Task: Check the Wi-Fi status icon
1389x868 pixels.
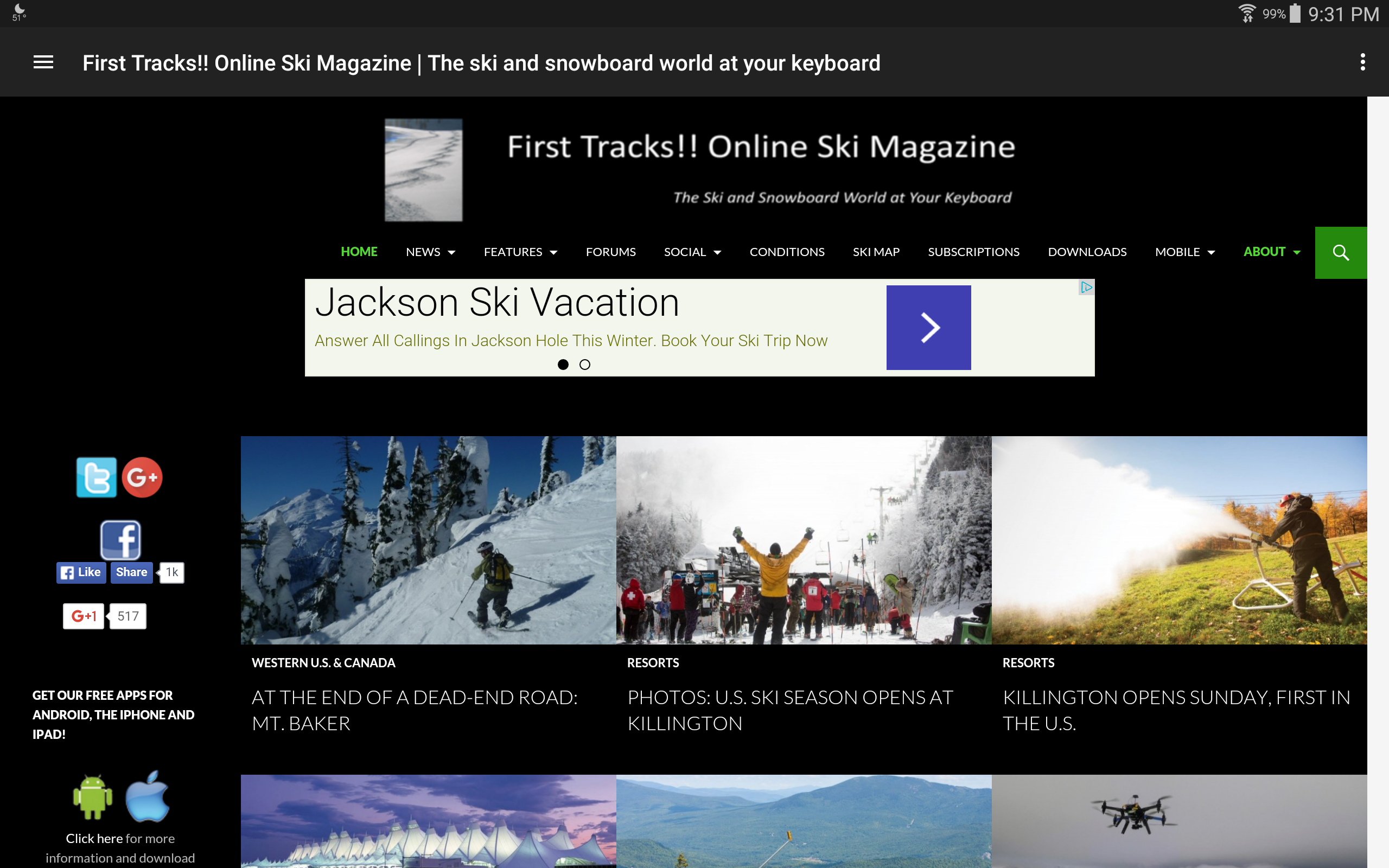Action: pos(1246,13)
